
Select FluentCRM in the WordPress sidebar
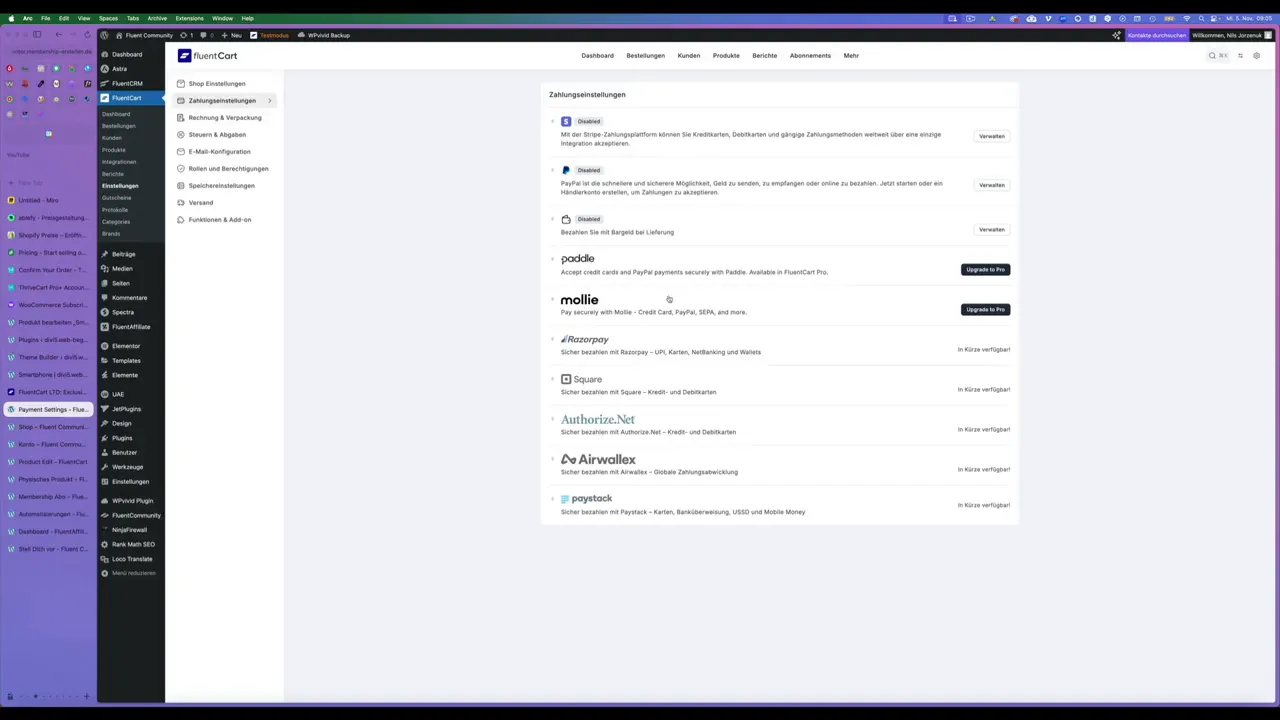tap(126, 83)
